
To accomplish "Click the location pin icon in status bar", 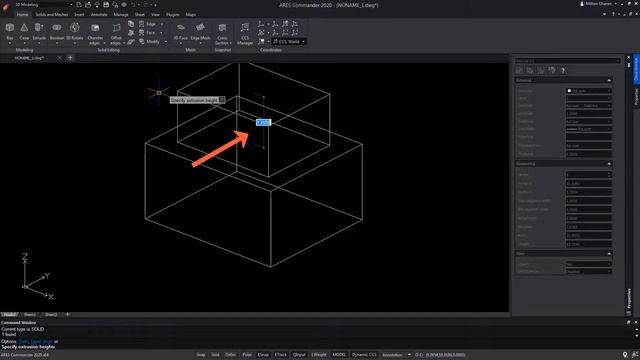I will 625,355.
